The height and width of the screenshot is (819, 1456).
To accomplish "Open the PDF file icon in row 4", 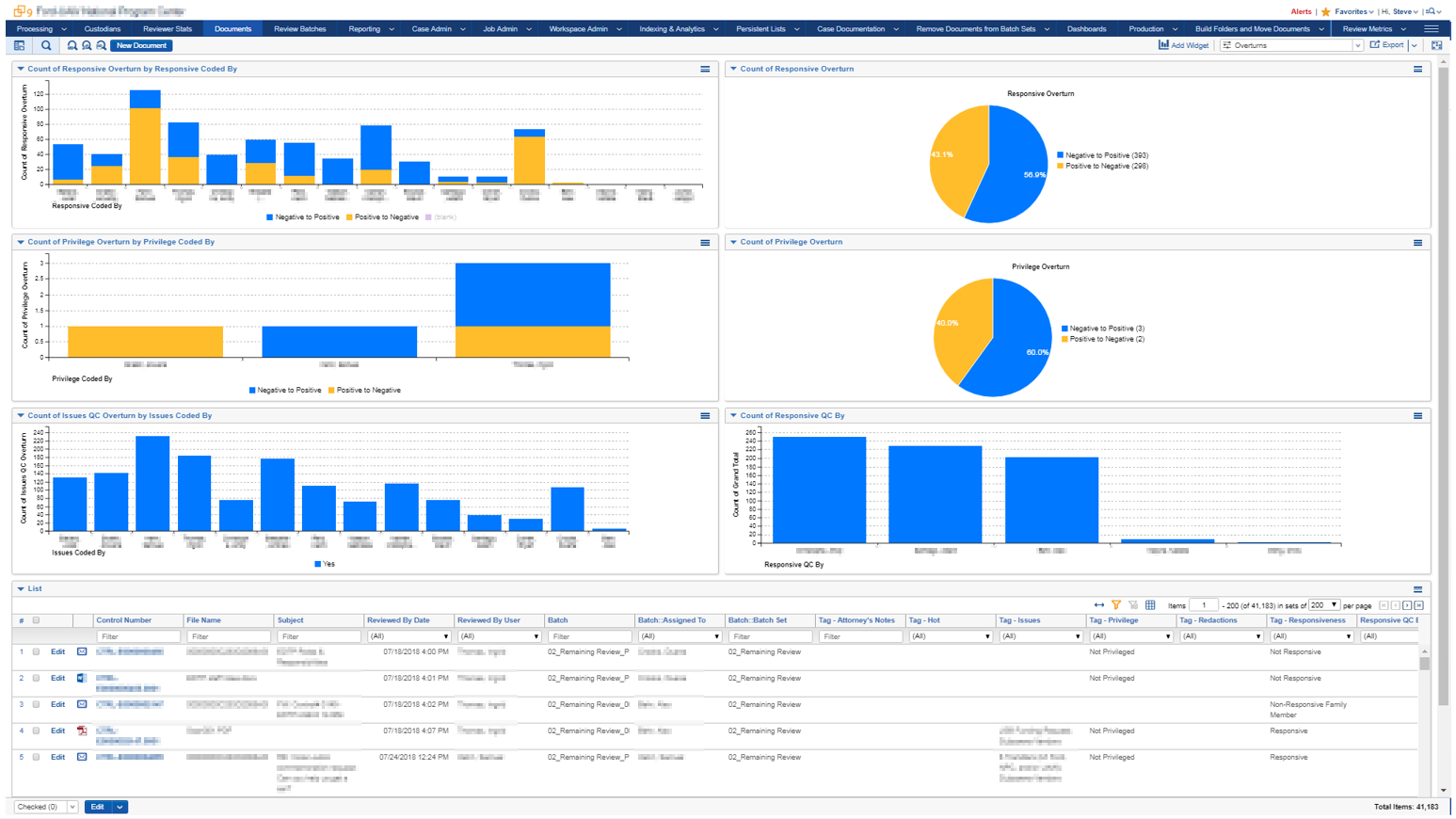I will [82, 731].
